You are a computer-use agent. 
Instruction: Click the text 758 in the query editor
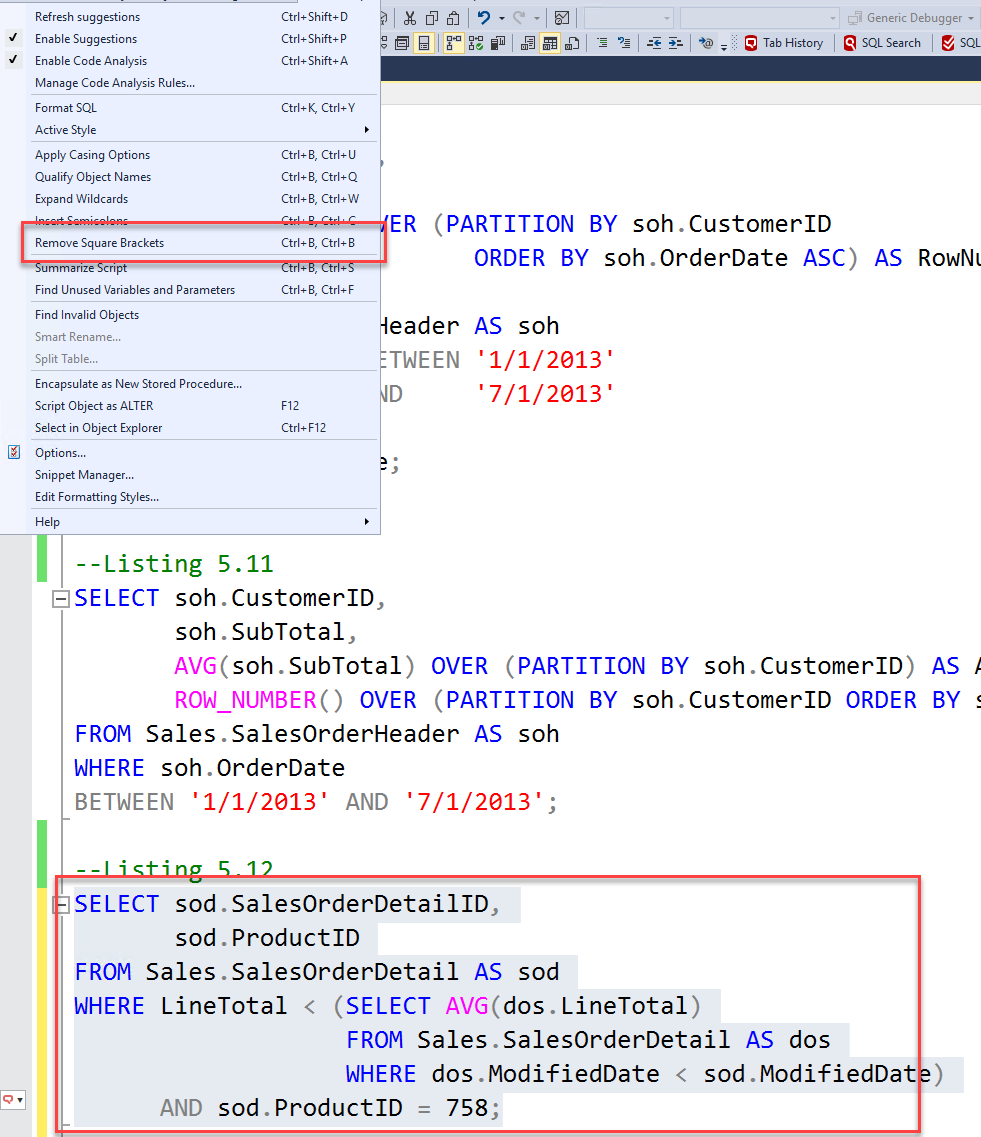point(467,1108)
